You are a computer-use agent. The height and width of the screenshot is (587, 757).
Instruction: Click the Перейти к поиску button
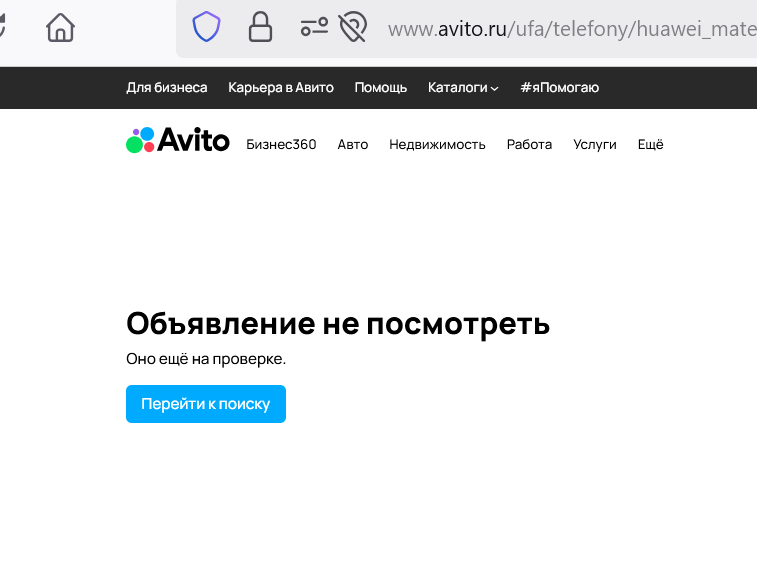coord(206,404)
